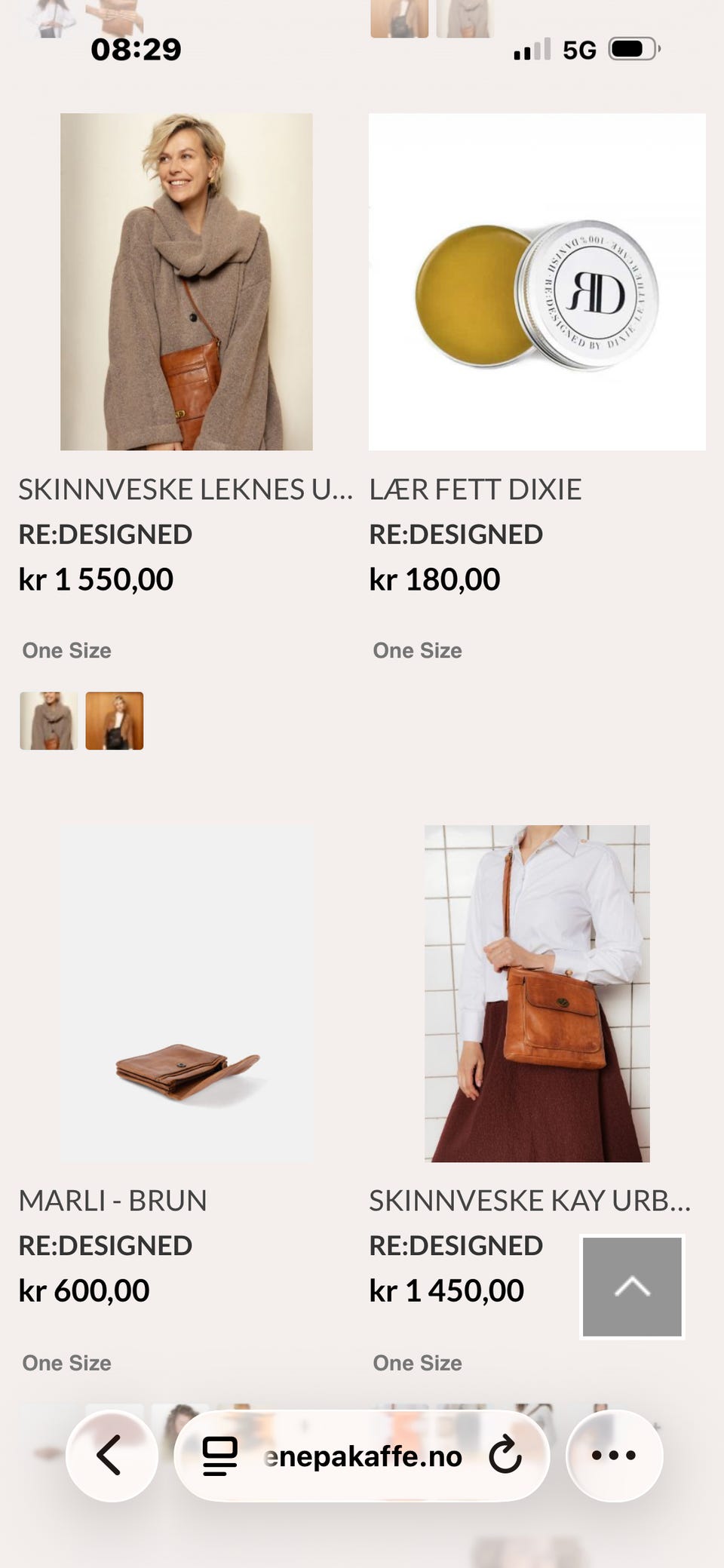The width and height of the screenshot is (724, 1568).
Task: Tap the scroll-to-top chevron button
Action: (x=632, y=1287)
